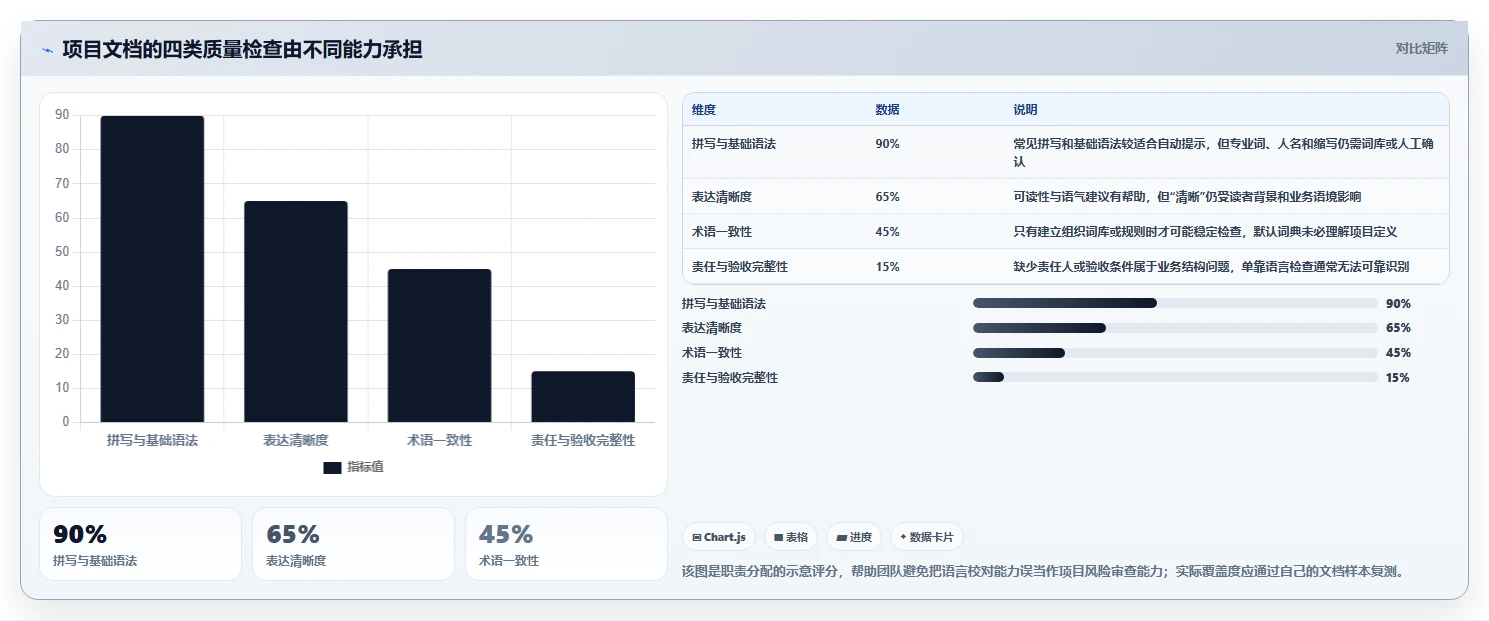
Task: Click x-axis label 表达清晰度 under chart
Action: (x=296, y=440)
